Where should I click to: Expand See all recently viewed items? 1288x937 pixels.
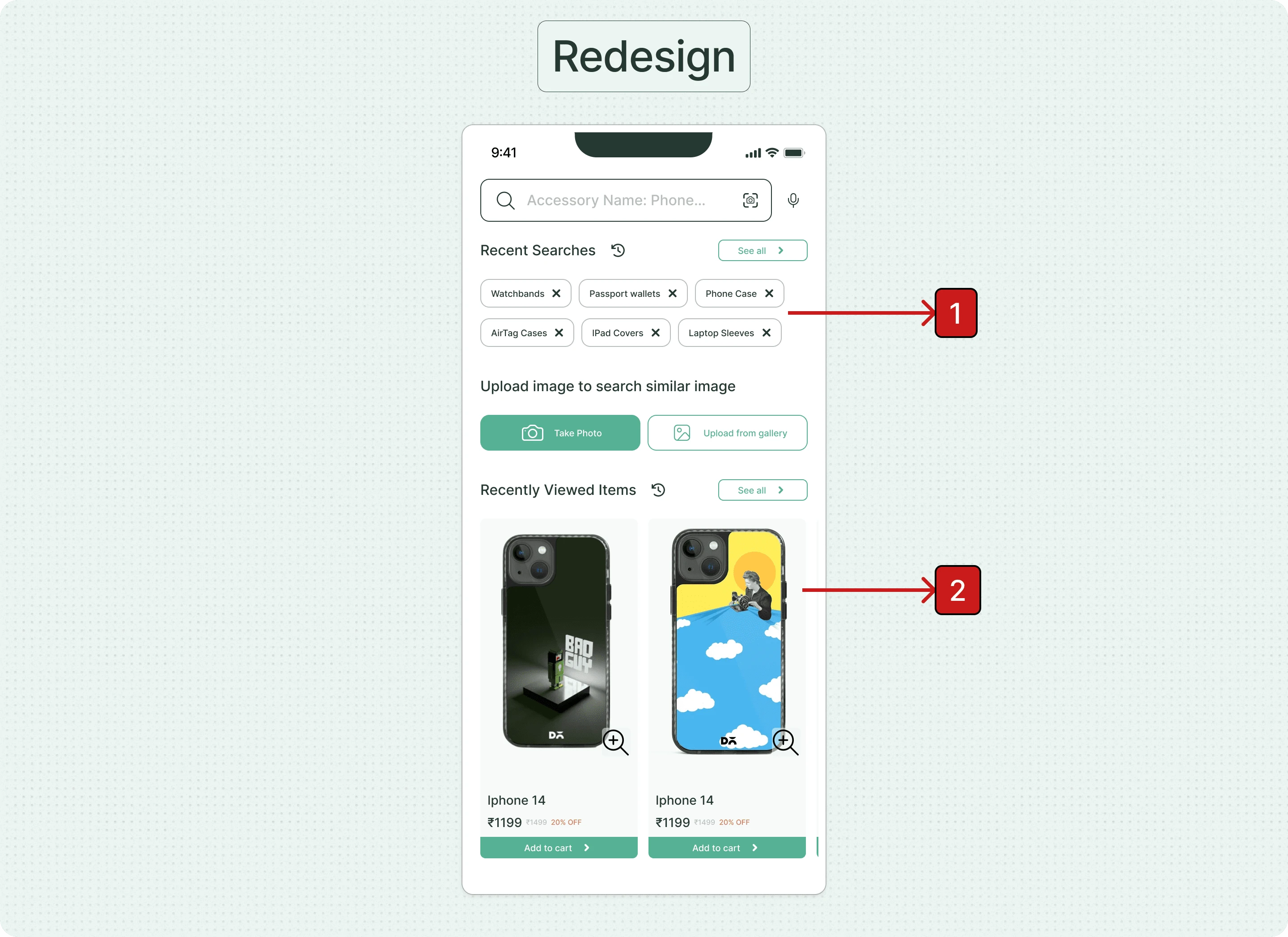[x=763, y=490]
